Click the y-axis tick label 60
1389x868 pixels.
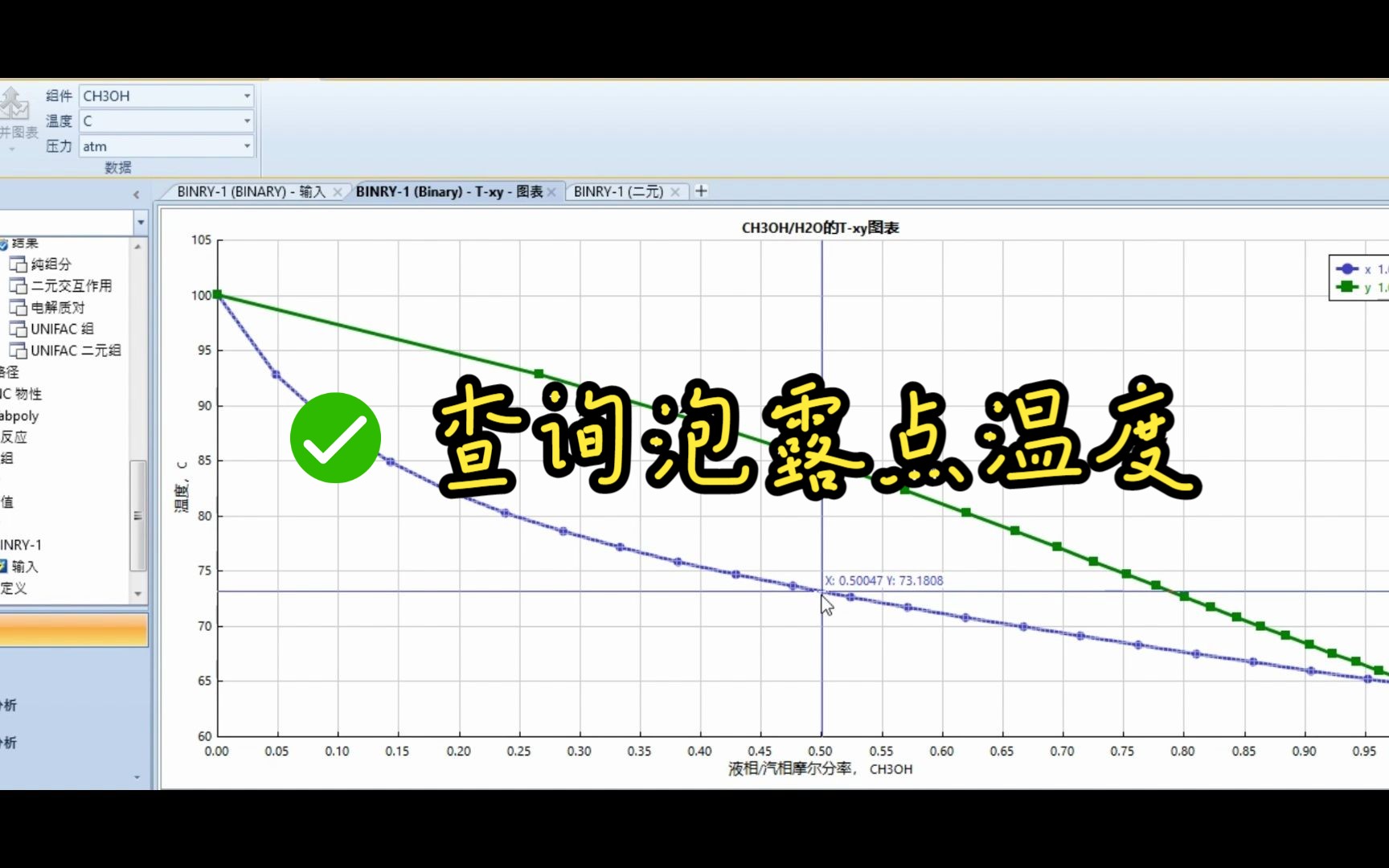[204, 735]
